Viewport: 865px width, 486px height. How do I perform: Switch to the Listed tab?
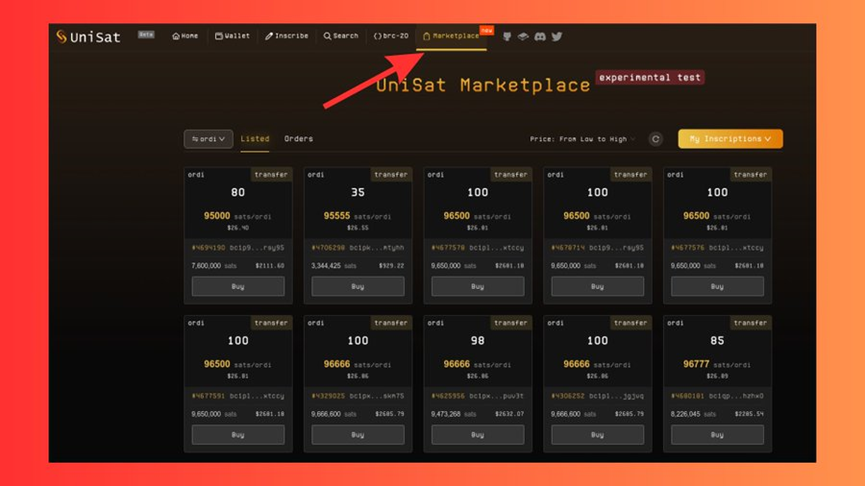click(255, 139)
